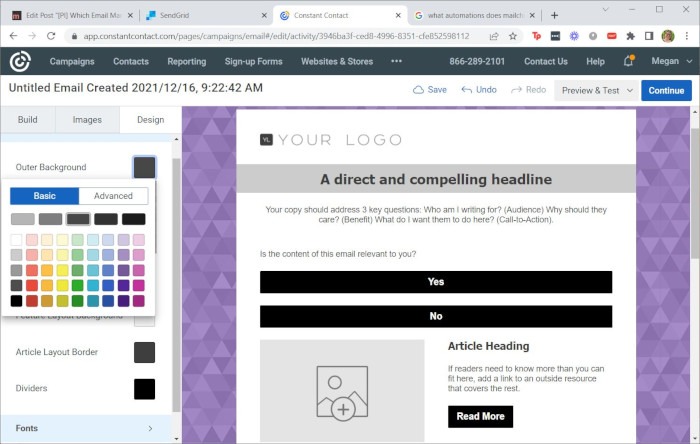Click the email title Untitled Email Created
Image resolution: width=700 pixels, height=444 pixels.
coord(136,87)
